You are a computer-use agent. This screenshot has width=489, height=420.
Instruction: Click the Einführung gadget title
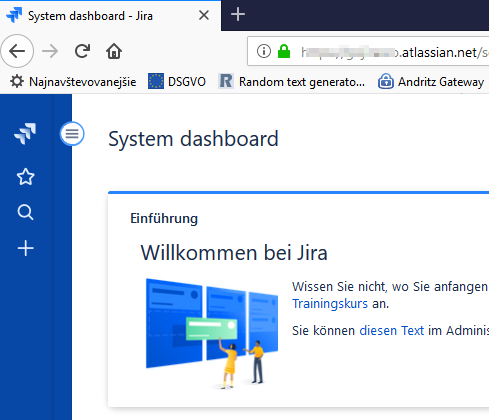pos(164,219)
